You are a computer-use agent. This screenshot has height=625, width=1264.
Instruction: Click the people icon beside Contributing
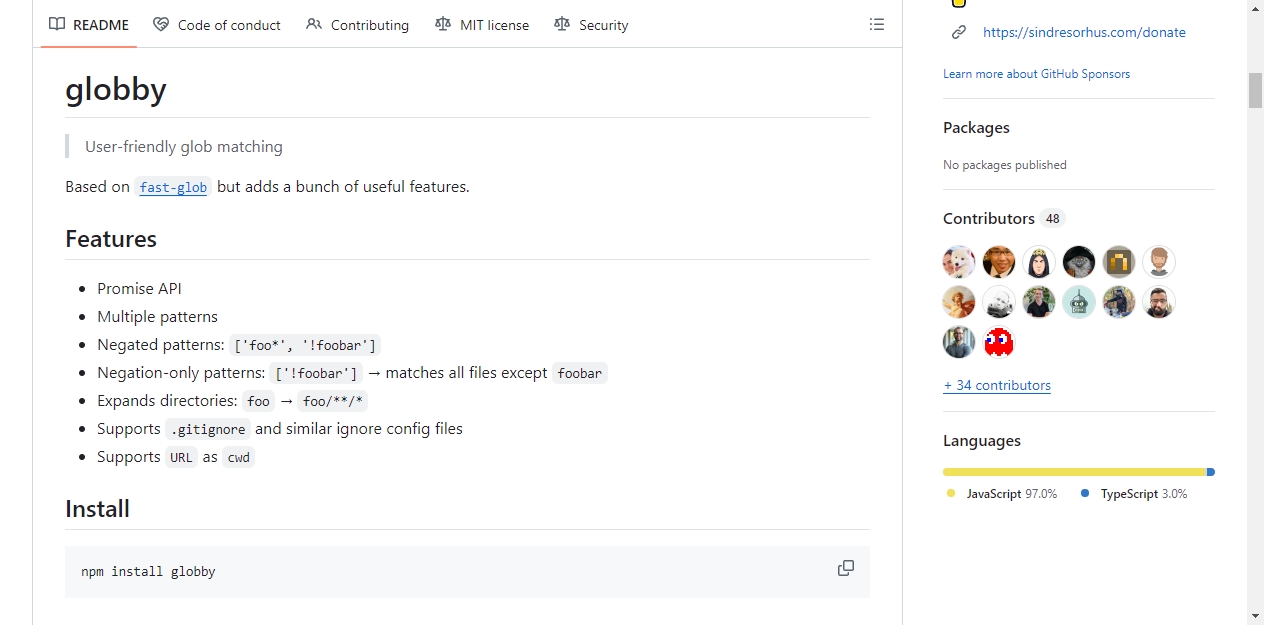pos(314,25)
